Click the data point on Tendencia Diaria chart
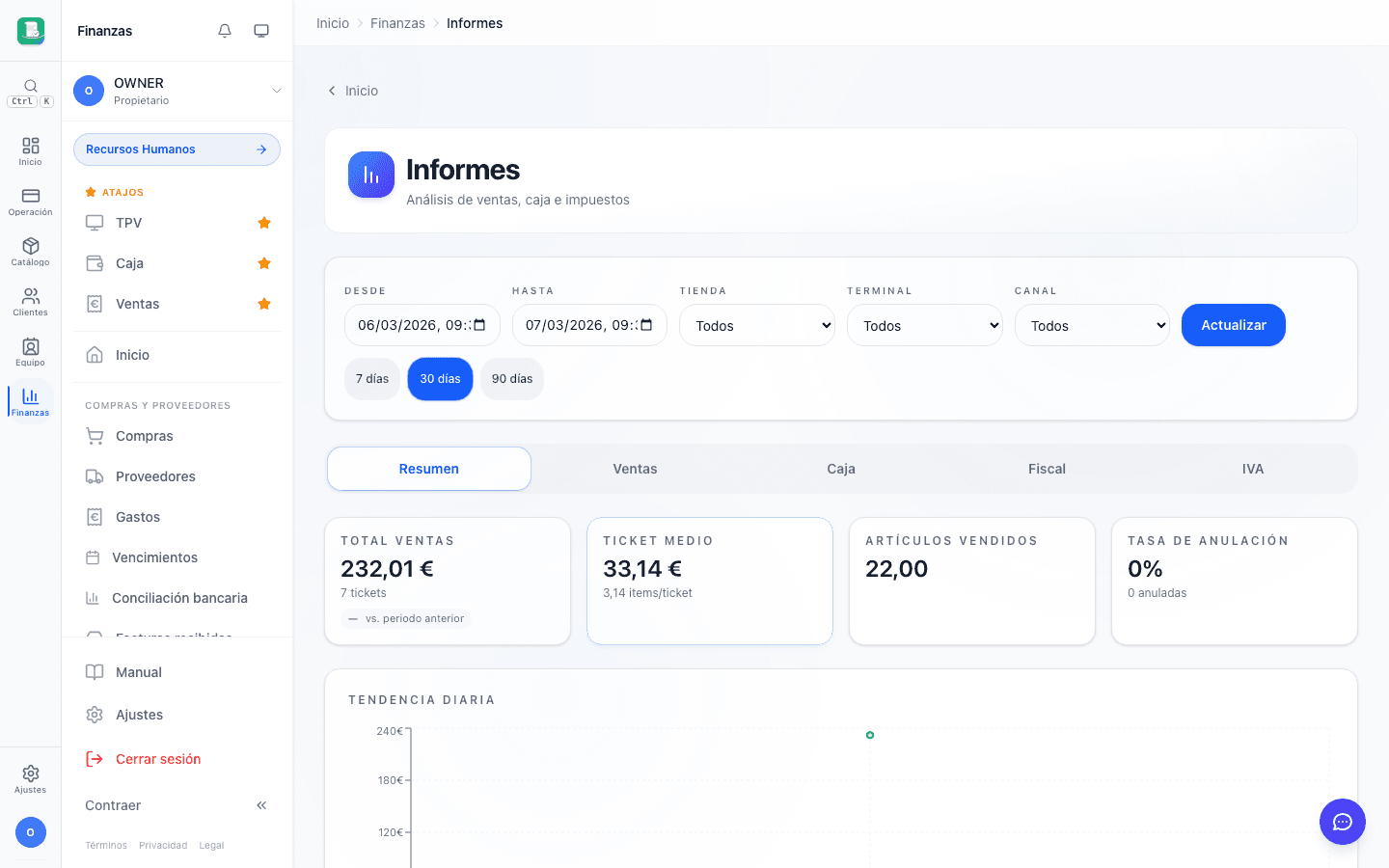1389x868 pixels. [x=870, y=735]
